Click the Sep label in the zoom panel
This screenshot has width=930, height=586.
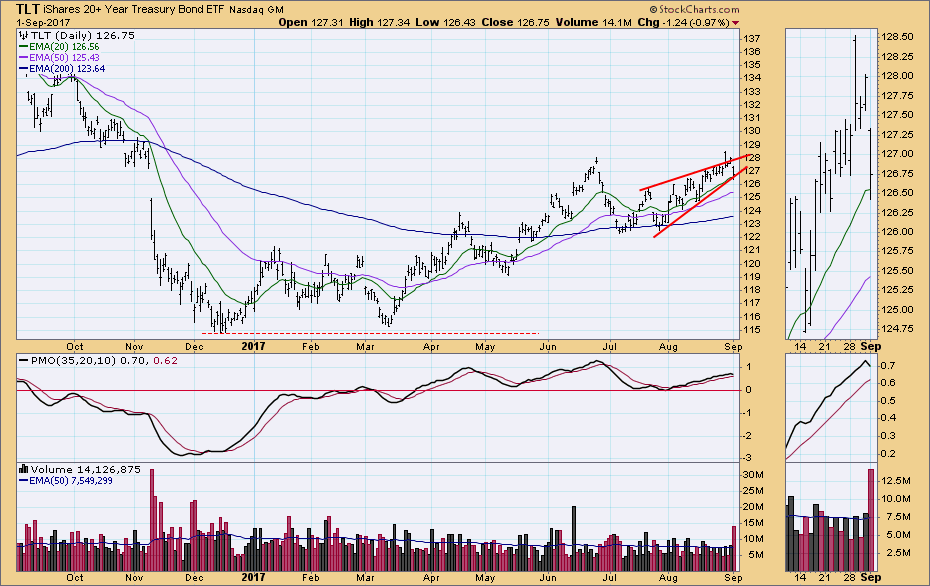click(x=872, y=345)
